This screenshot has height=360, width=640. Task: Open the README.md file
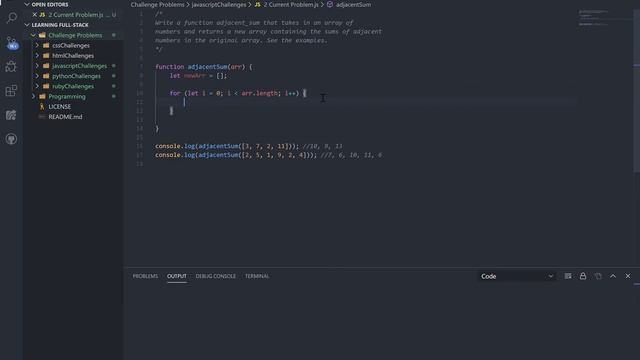(x=65, y=117)
